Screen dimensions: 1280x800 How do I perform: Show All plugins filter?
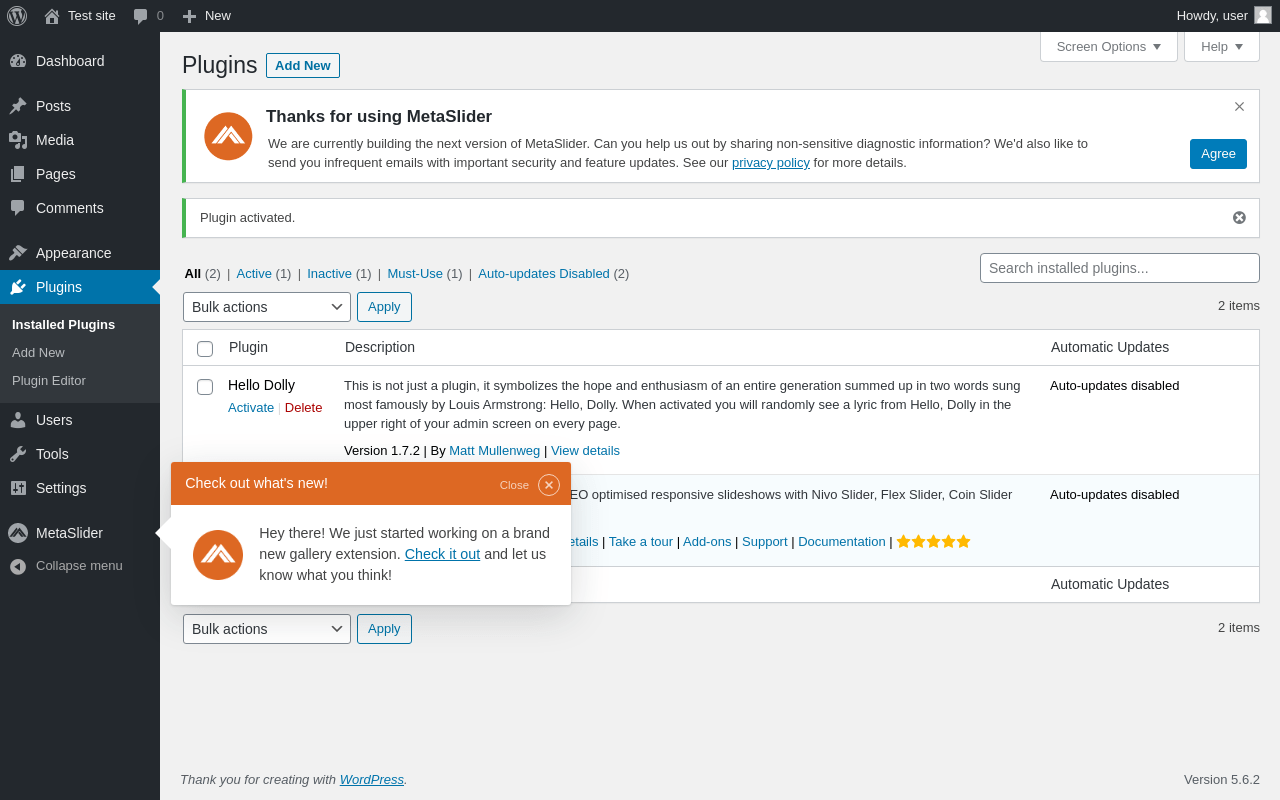pyautogui.click(x=193, y=274)
